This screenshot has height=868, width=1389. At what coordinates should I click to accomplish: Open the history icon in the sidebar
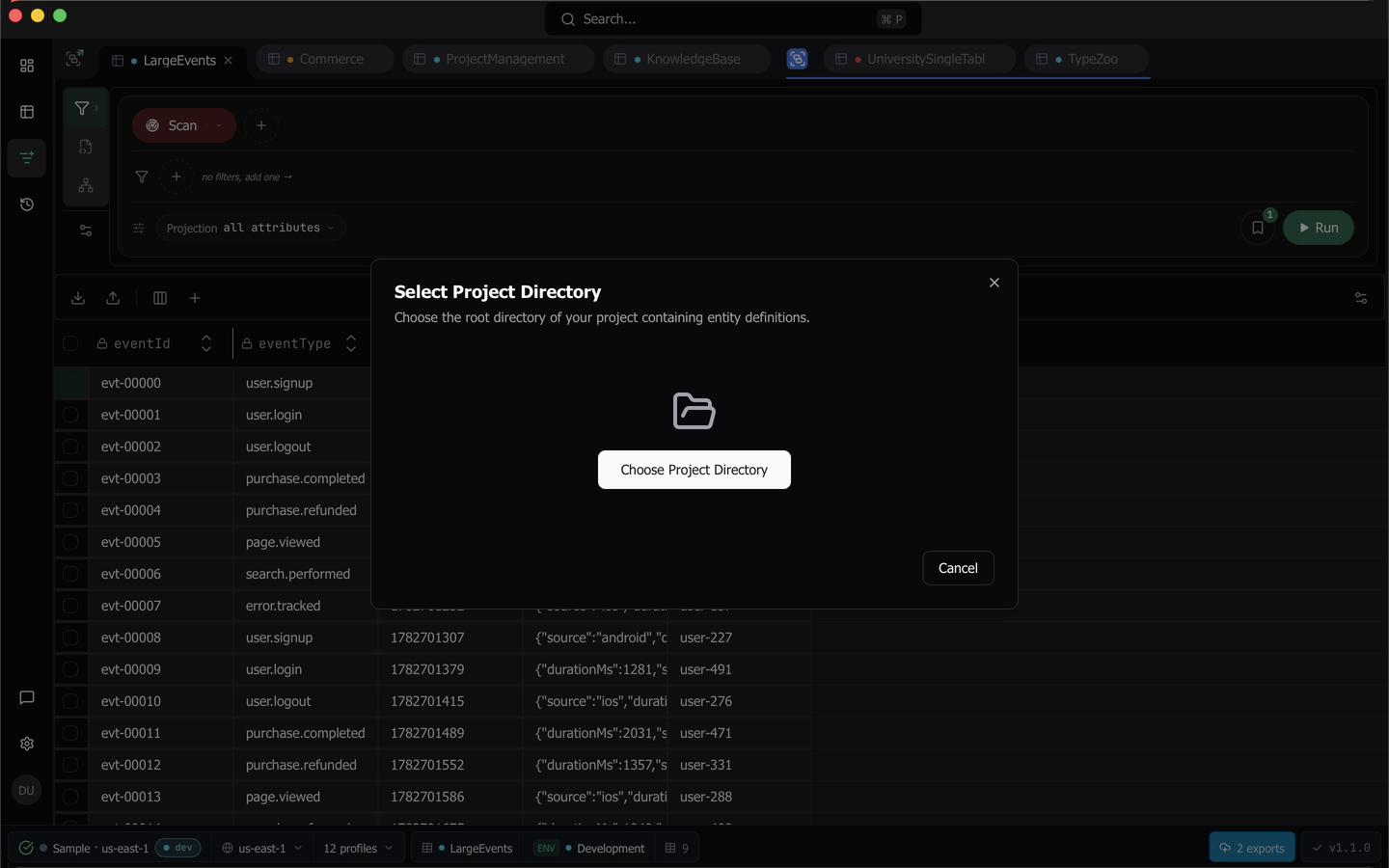coord(27,204)
